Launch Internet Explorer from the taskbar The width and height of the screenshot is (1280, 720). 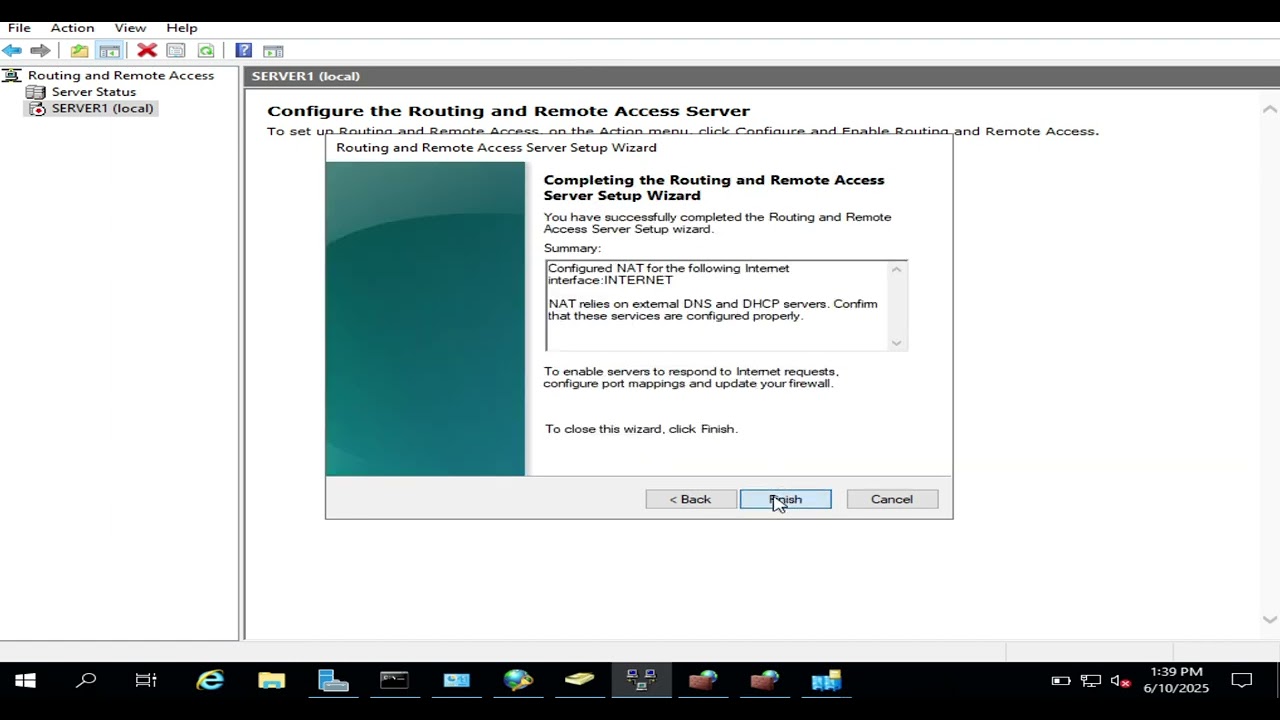click(x=210, y=681)
